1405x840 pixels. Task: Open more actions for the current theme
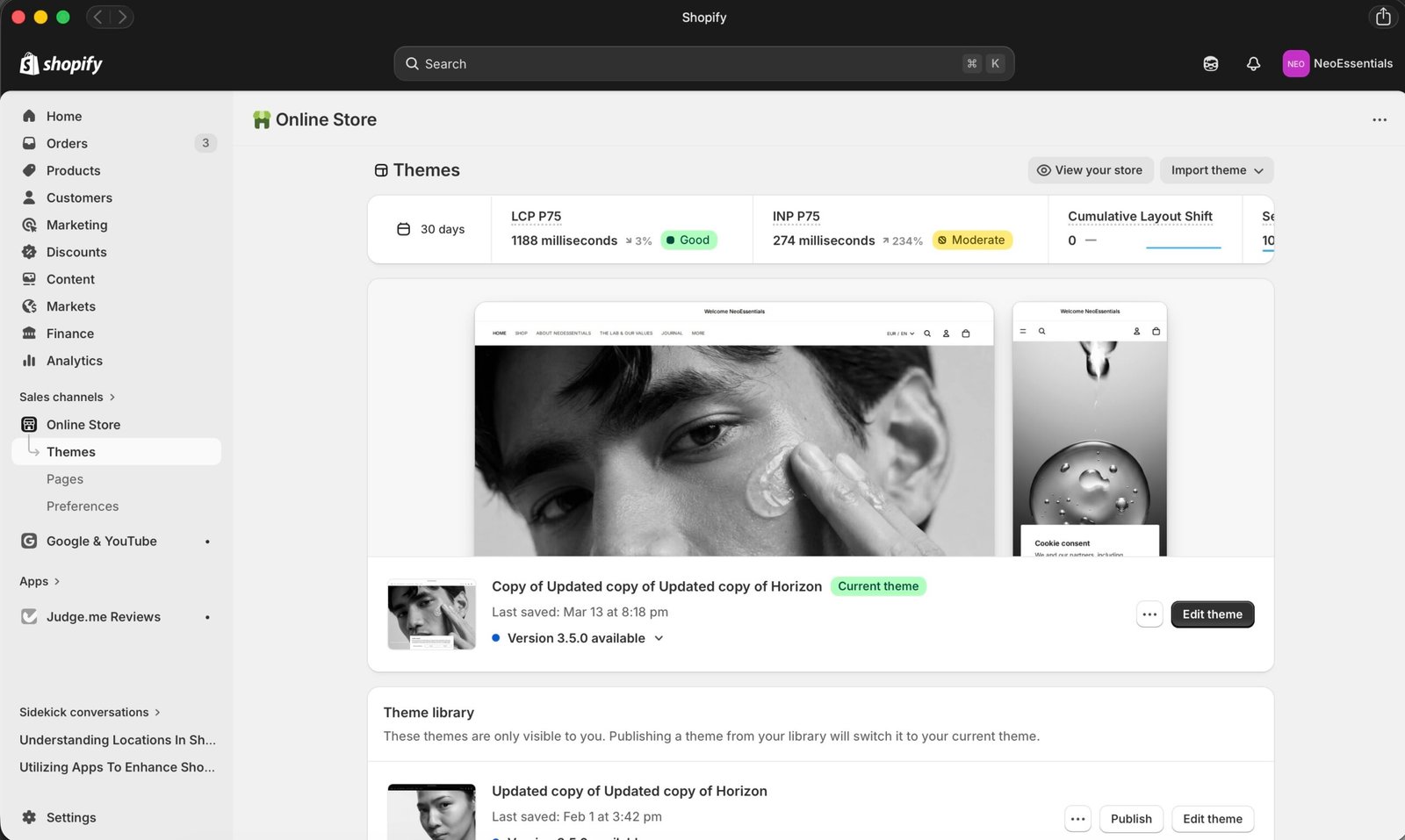[1149, 614]
